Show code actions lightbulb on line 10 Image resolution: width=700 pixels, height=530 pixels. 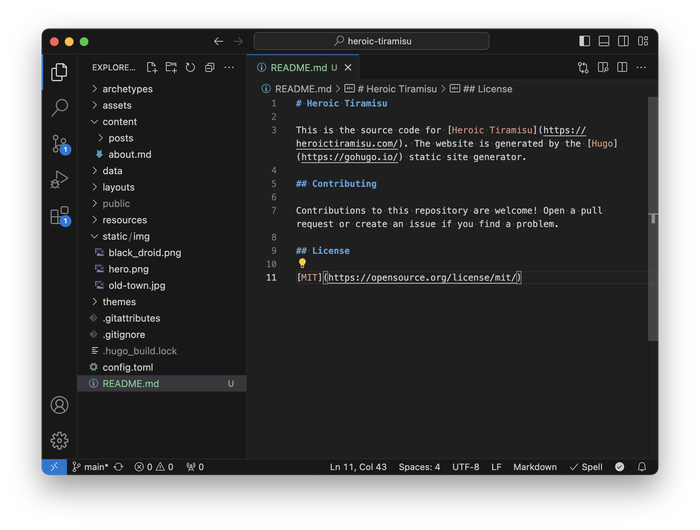[x=302, y=263]
